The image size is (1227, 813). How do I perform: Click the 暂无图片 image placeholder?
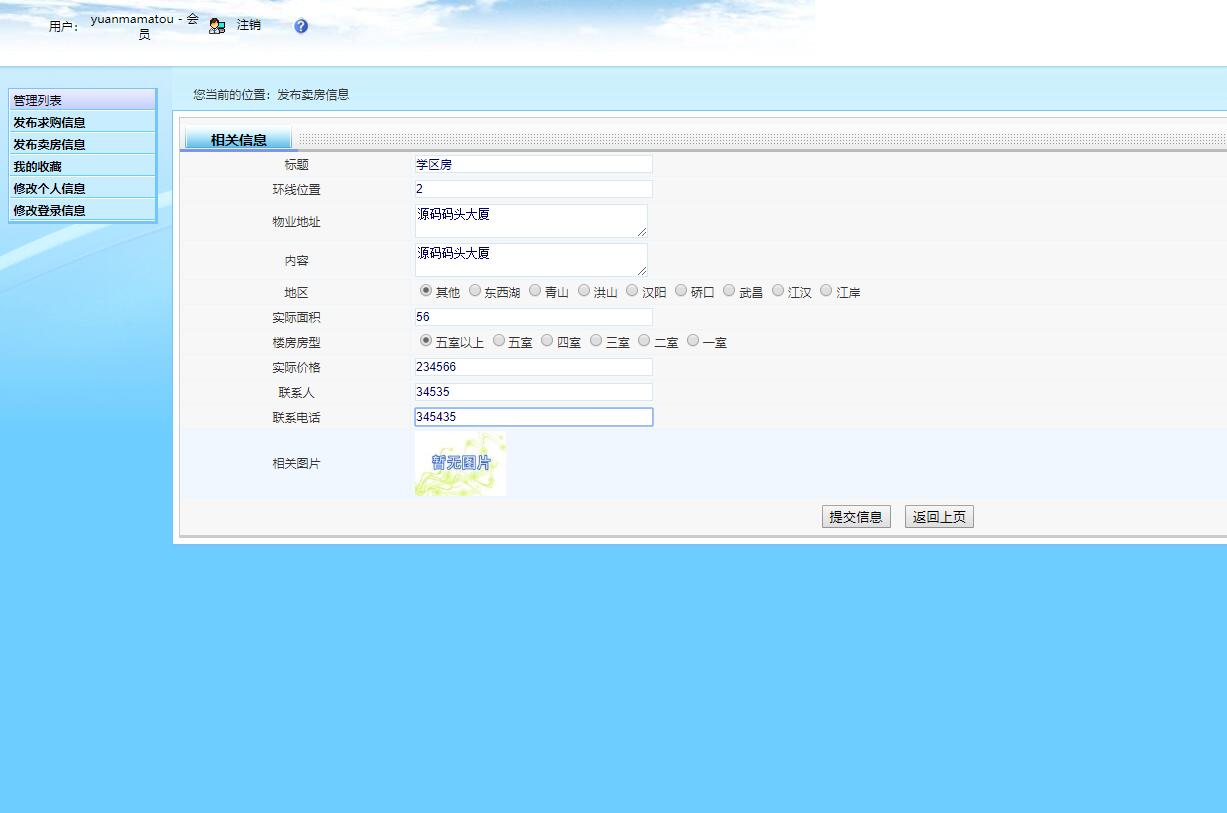[459, 464]
